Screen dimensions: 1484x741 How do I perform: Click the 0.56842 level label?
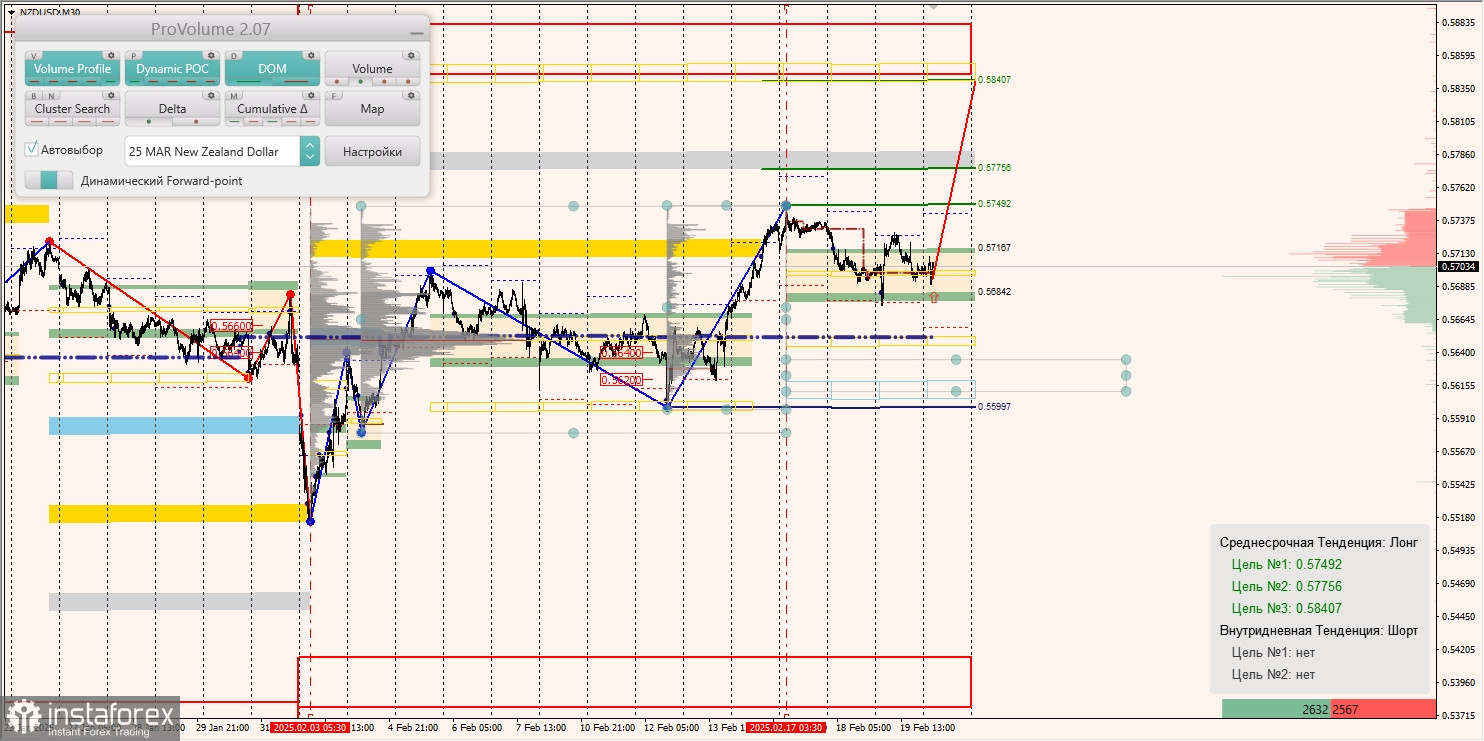[x=995, y=291]
